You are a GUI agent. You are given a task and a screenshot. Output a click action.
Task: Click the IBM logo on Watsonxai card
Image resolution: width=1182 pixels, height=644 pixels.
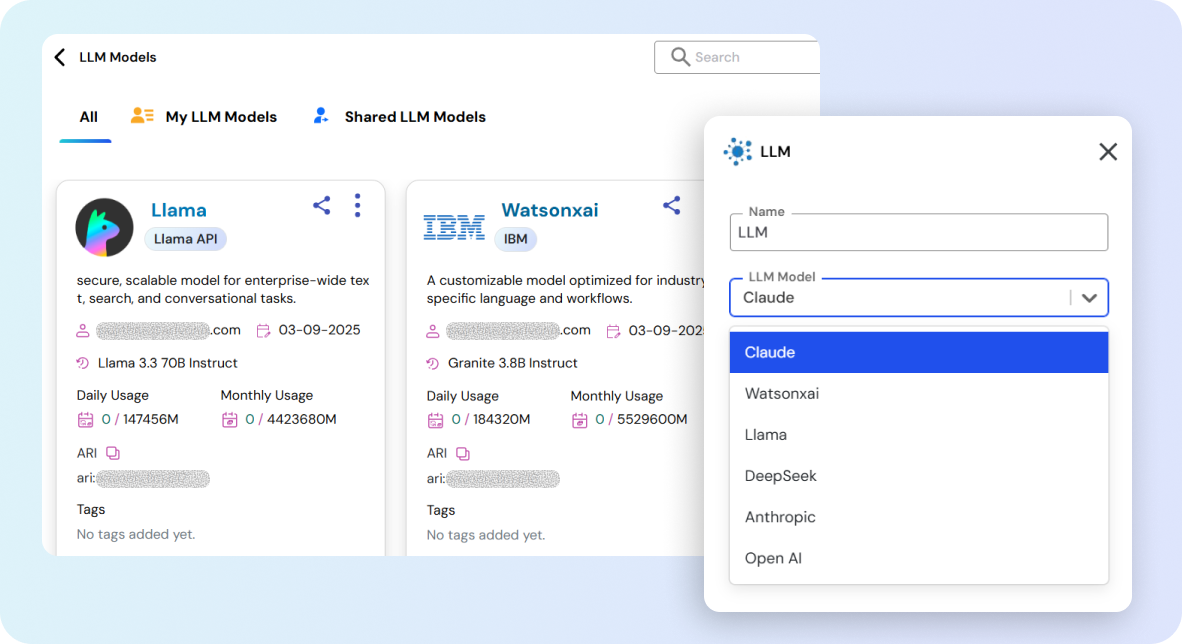pos(454,227)
